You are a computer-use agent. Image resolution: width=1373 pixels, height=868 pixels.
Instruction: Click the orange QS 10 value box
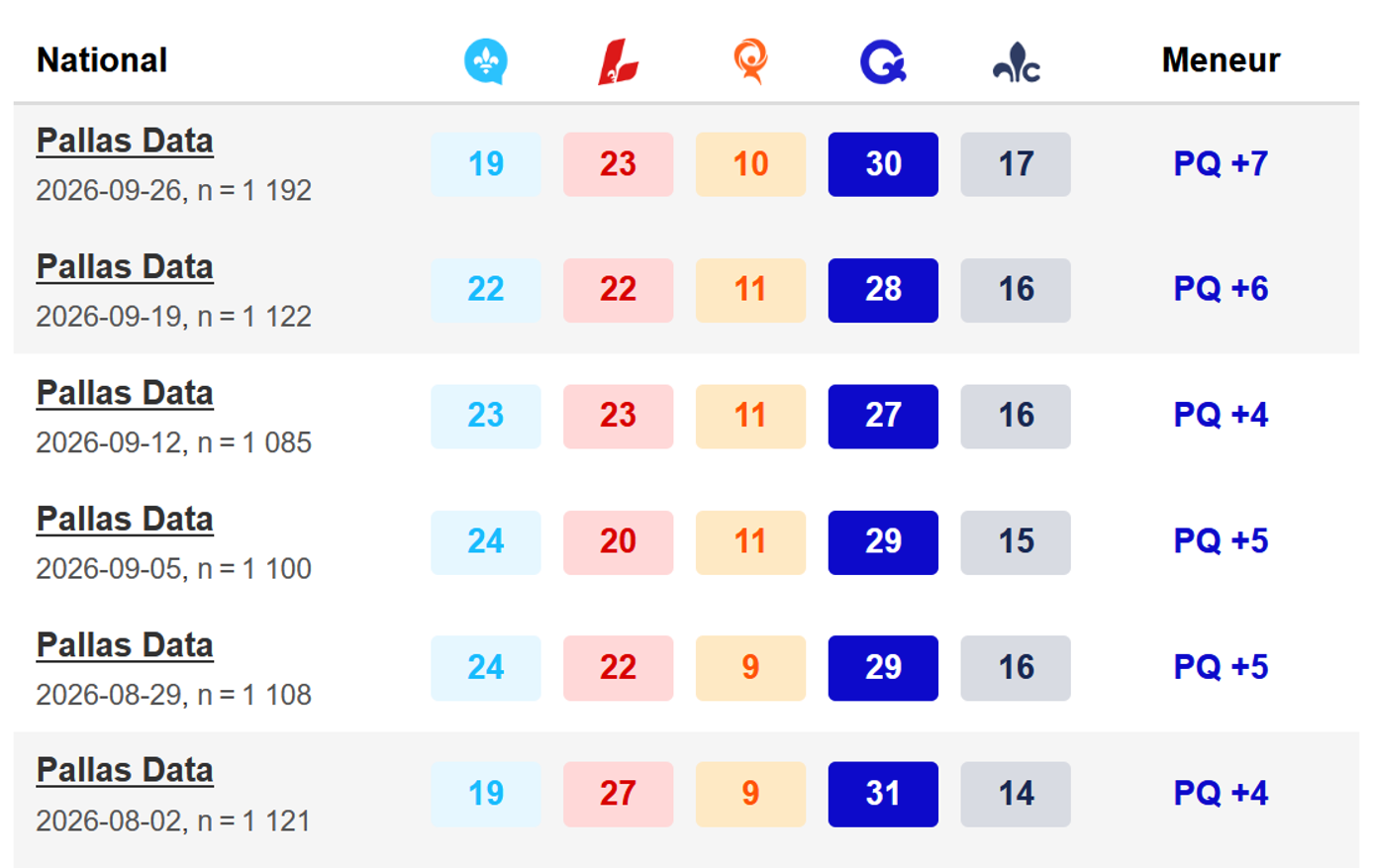point(750,164)
